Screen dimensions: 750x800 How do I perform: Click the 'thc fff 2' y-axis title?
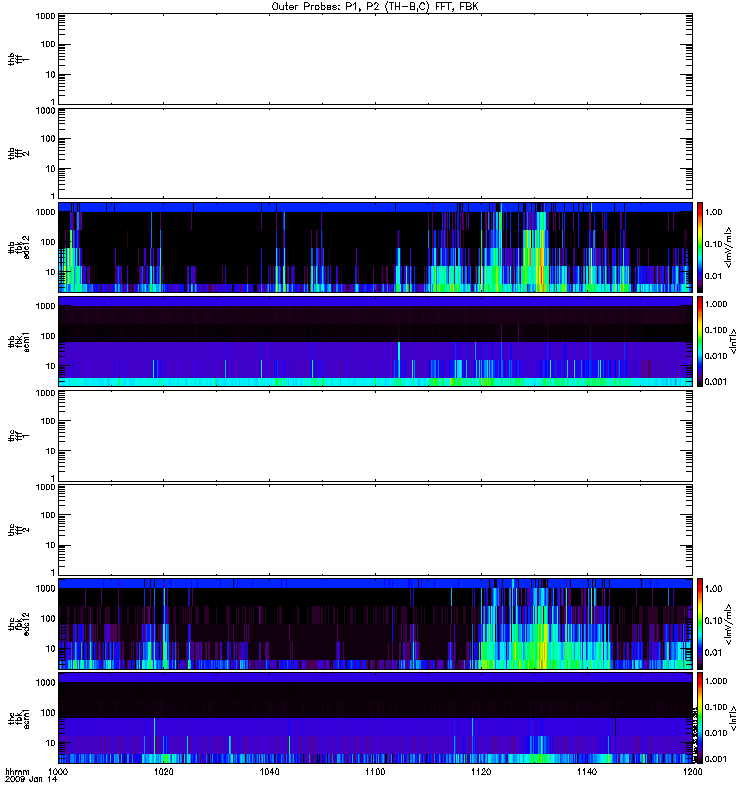(18, 530)
